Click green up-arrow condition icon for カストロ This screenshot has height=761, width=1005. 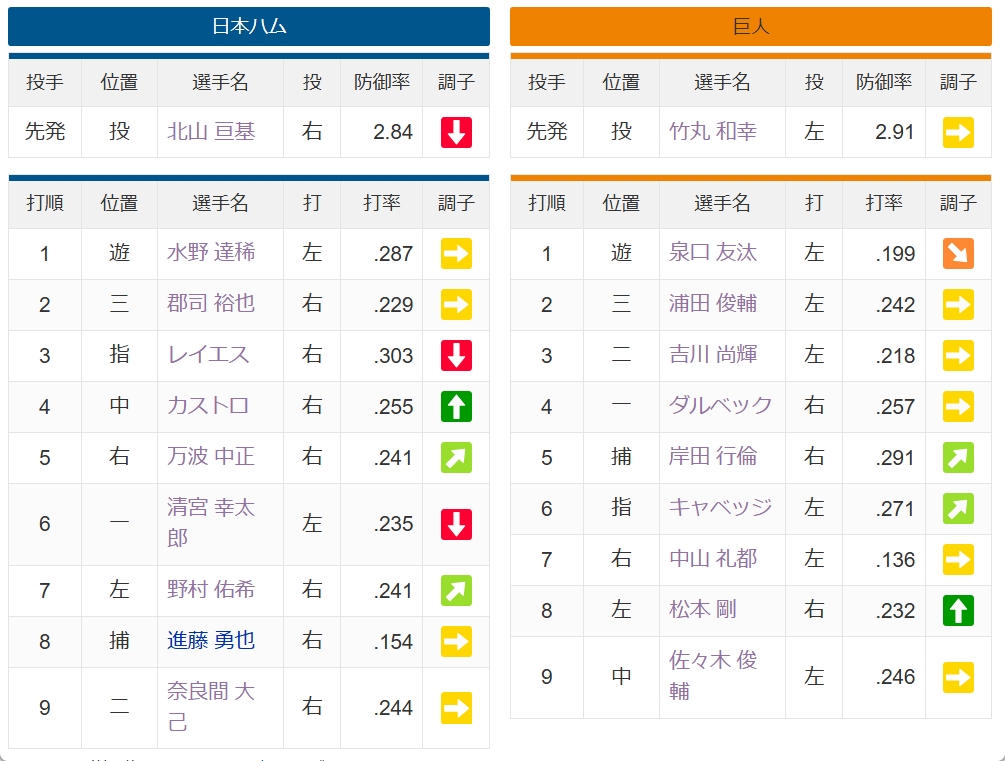coord(456,406)
